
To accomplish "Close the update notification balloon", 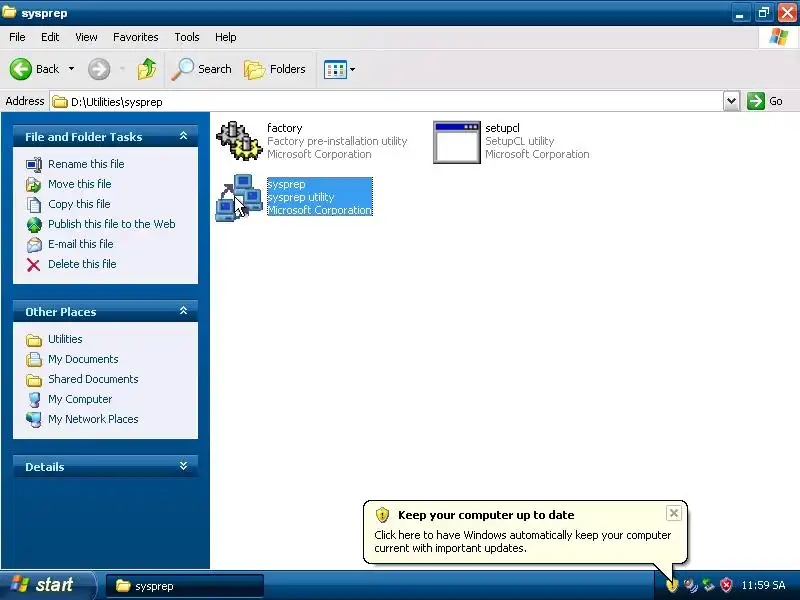I will [673, 513].
